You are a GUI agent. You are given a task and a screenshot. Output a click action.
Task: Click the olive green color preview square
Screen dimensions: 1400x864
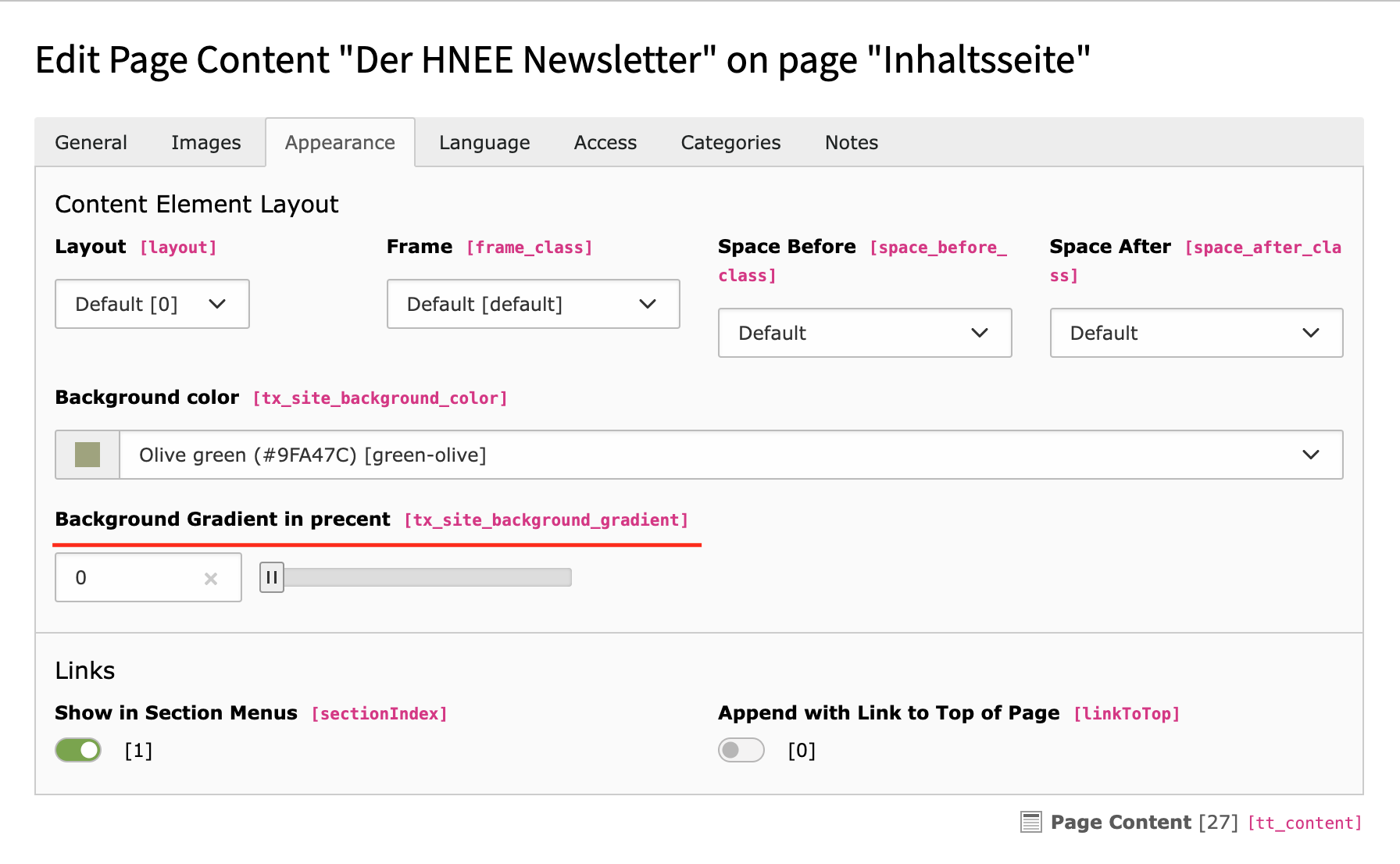click(x=87, y=455)
